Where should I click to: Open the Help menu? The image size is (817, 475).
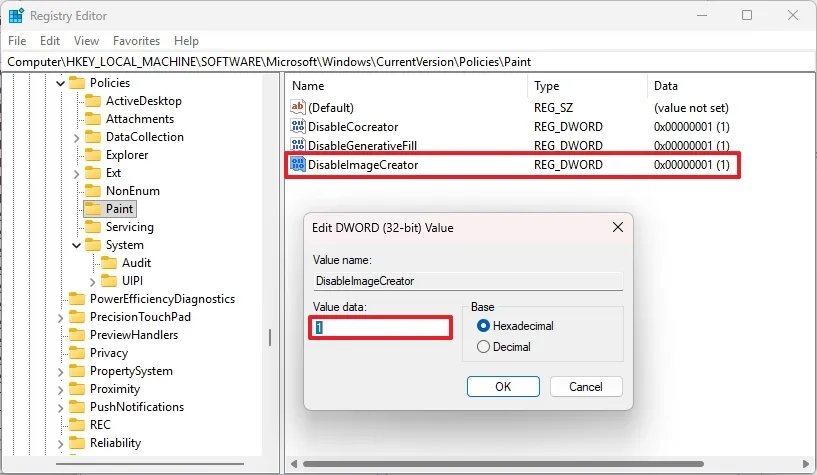[187, 41]
